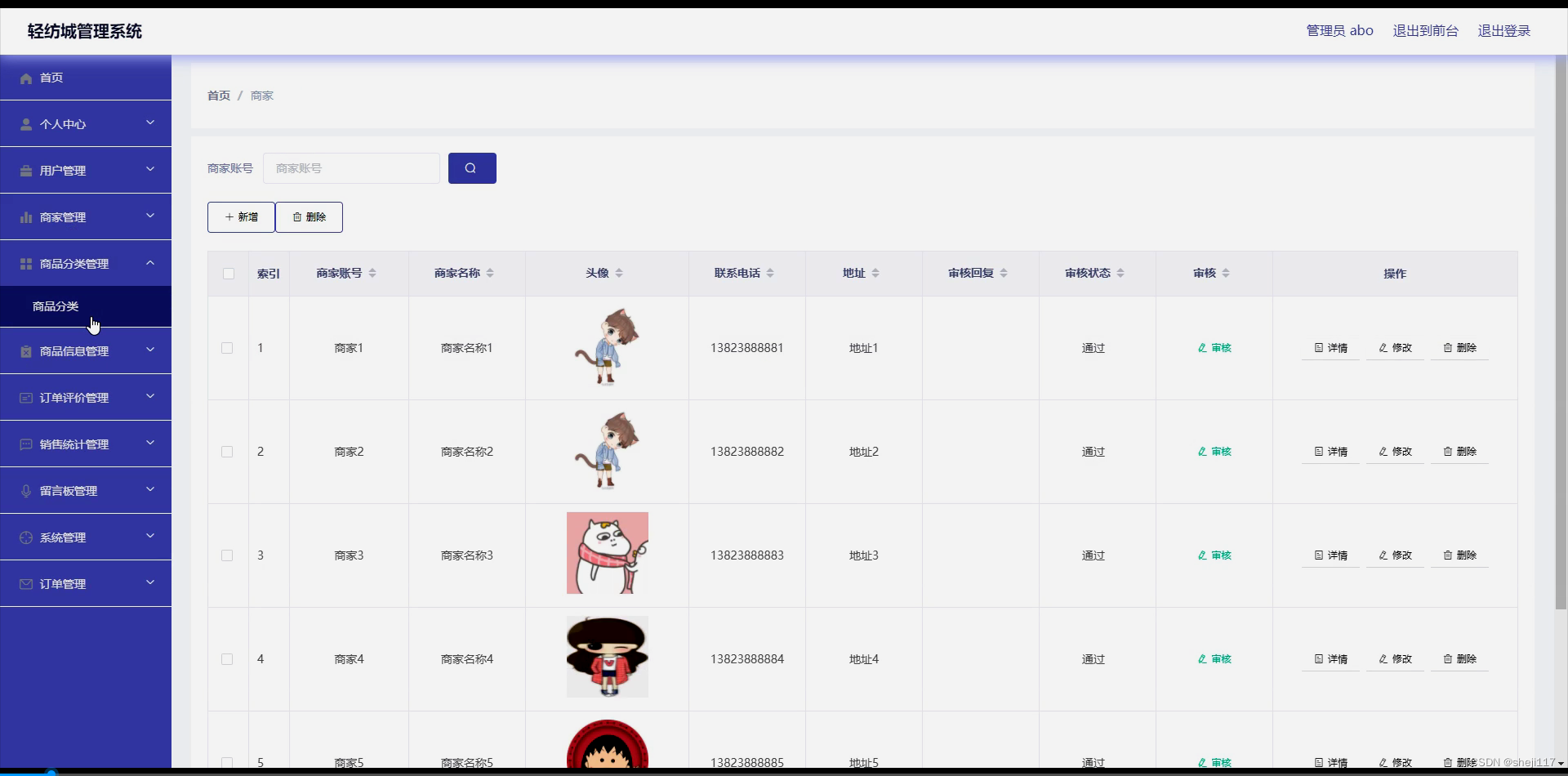This screenshot has width=1568, height=776.
Task: Check the select-all checkbox in table header
Action: 228,274
